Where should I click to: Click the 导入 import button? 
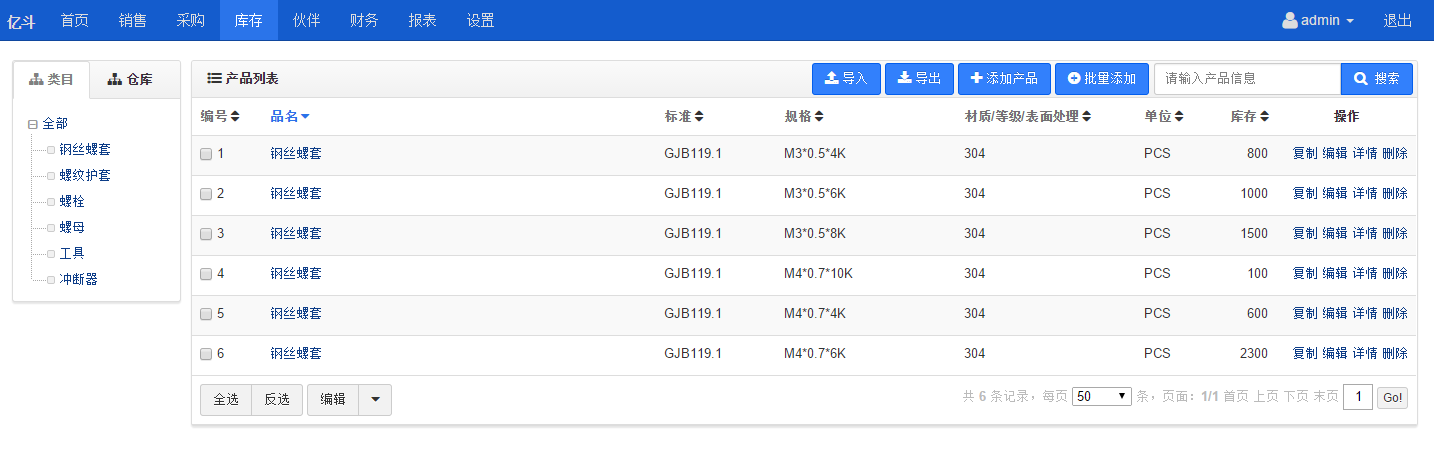(x=846, y=79)
